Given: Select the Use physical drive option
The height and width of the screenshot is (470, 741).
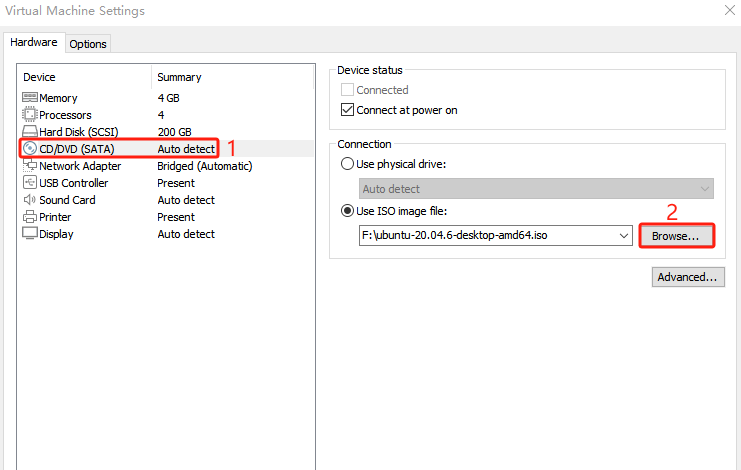Looking at the screenshot, I should point(347,164).
